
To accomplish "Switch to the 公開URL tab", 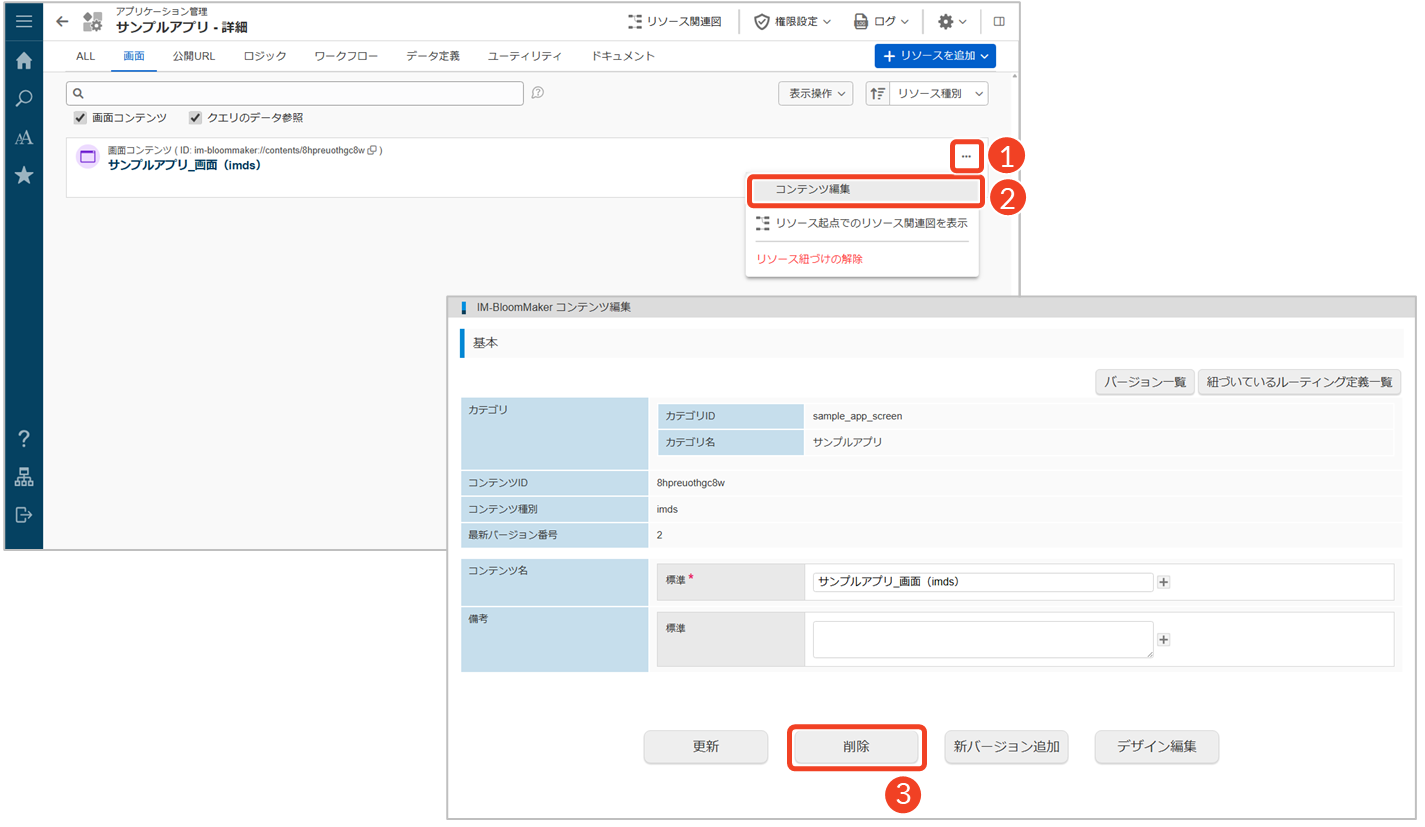I will pyautogui.click(x=193, y=56).
